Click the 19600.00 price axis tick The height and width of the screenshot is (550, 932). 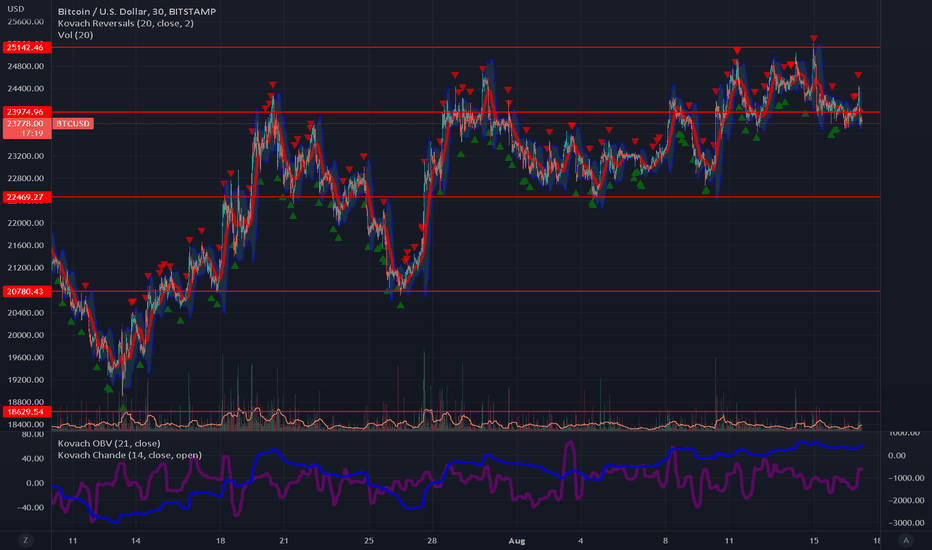pyautogui.click(x=26, y=357)
